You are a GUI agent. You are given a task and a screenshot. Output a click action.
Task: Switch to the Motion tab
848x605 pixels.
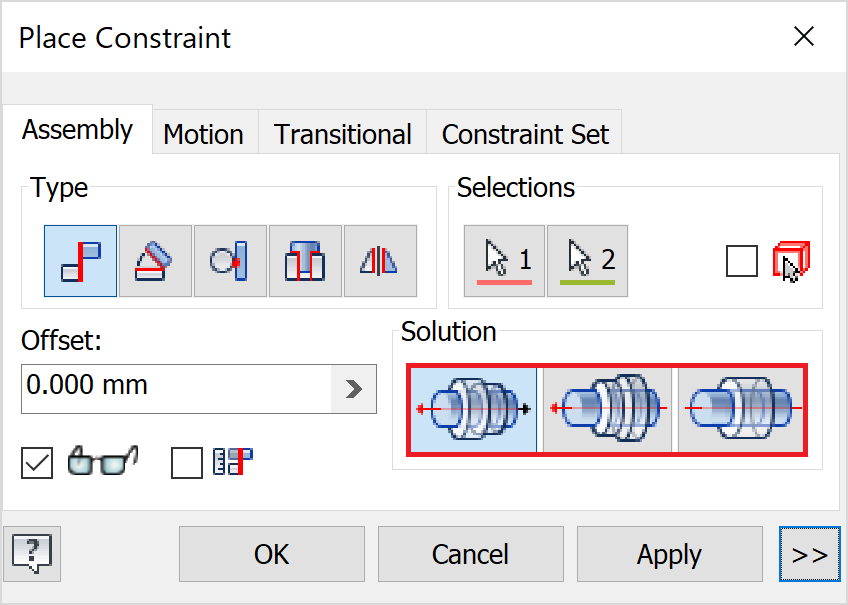(x=204, y=134)
